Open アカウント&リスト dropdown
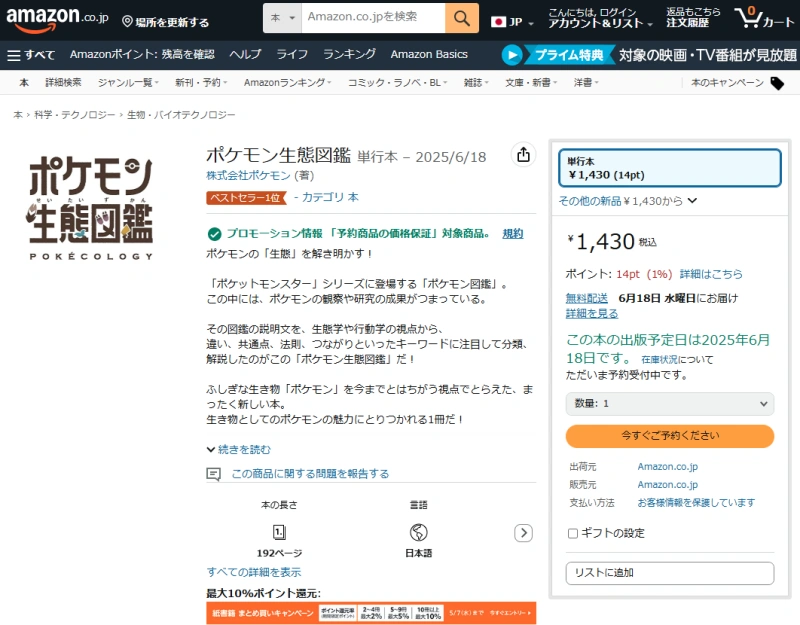This screenshot has height=625, width=800. (600, 18)
